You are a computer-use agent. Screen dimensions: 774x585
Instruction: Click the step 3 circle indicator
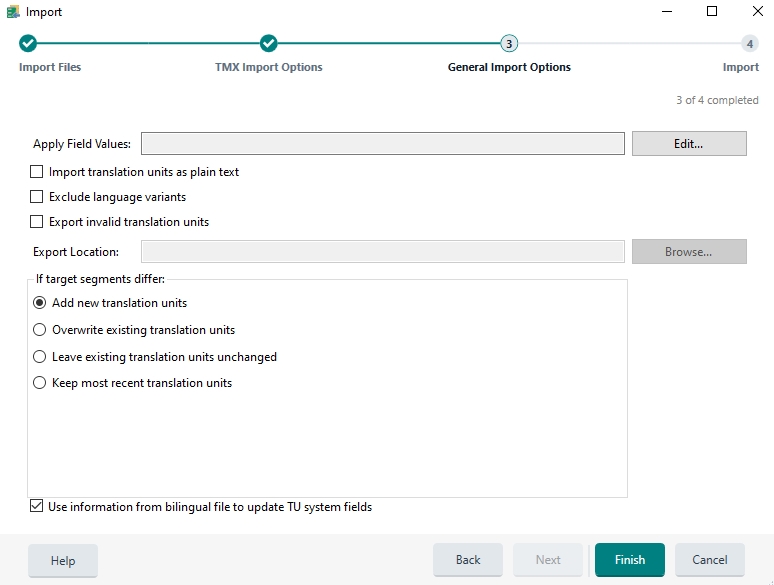click(x=509, y=43)
